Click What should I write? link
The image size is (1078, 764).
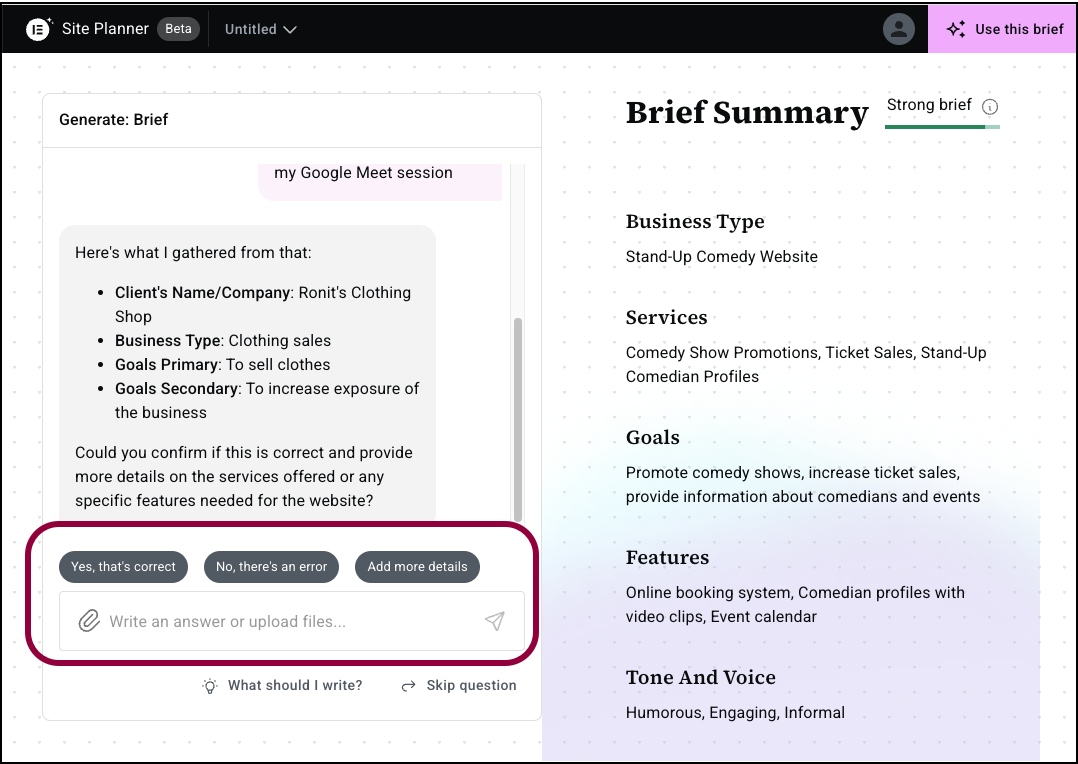coord(295,686)
